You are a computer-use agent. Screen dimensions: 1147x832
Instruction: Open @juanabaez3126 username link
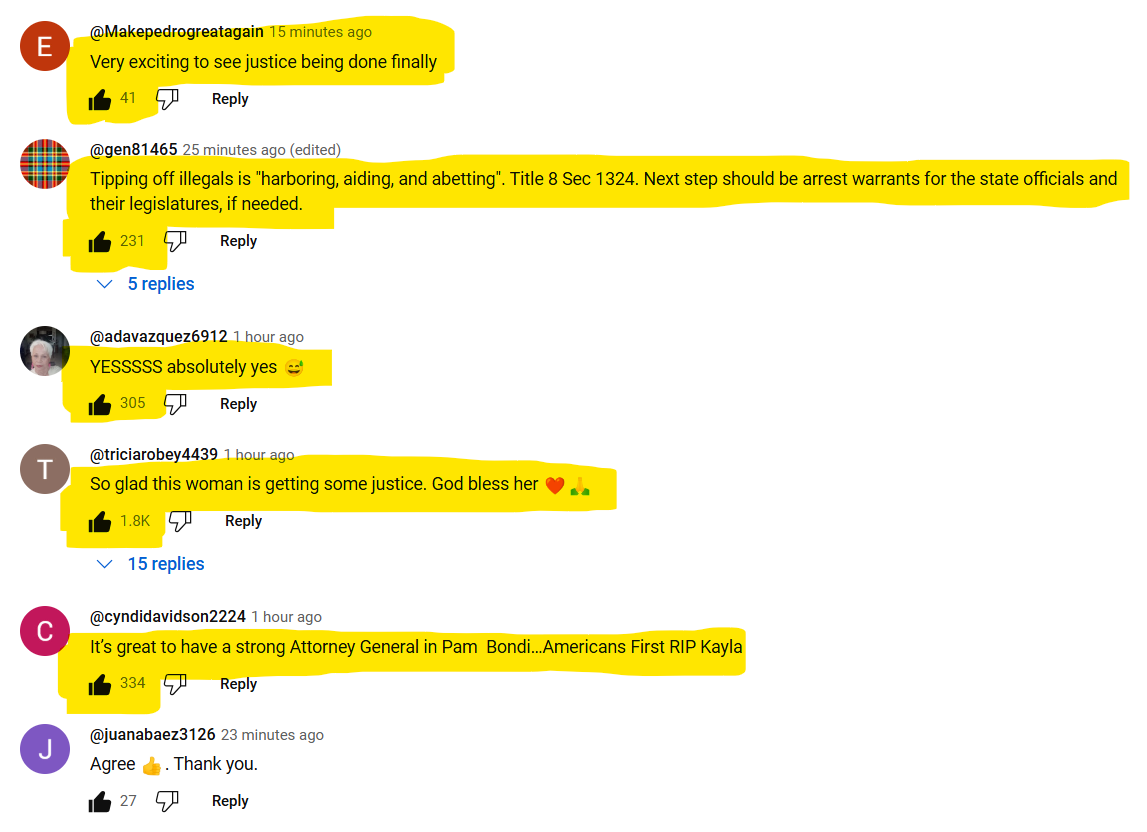[152, 735]
